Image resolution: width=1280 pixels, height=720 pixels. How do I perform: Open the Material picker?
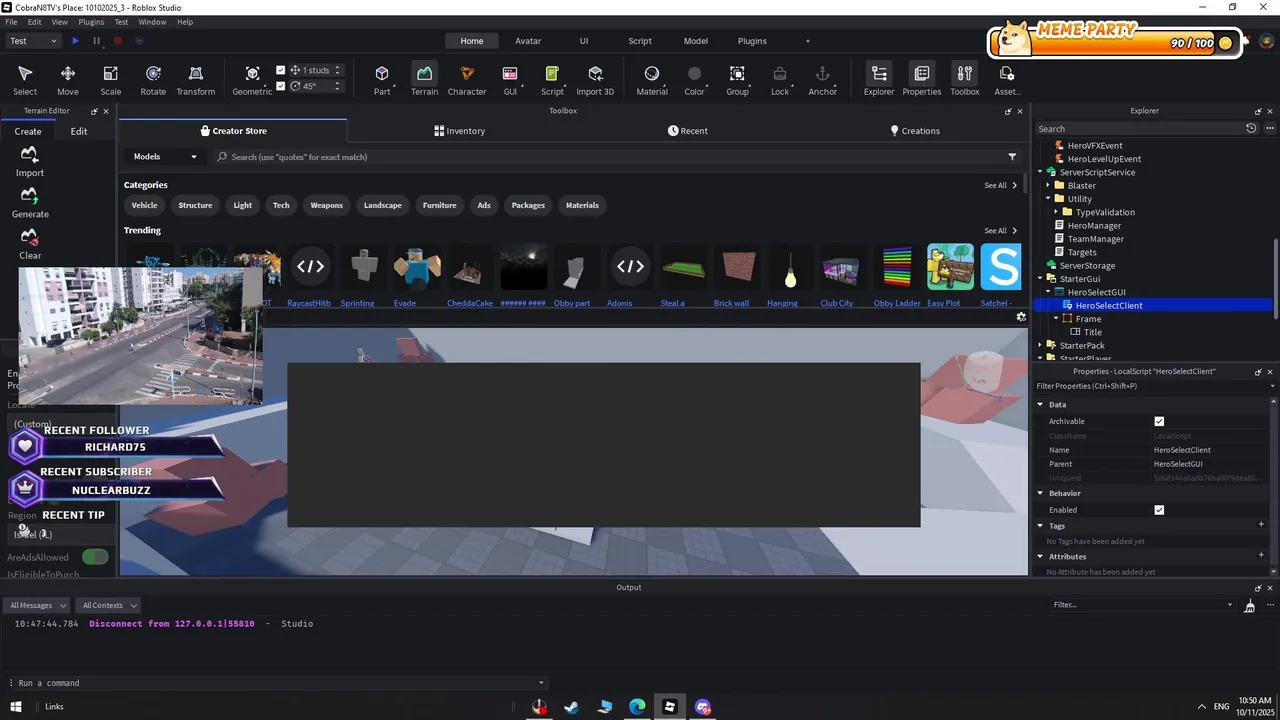(x=652, y=80)
